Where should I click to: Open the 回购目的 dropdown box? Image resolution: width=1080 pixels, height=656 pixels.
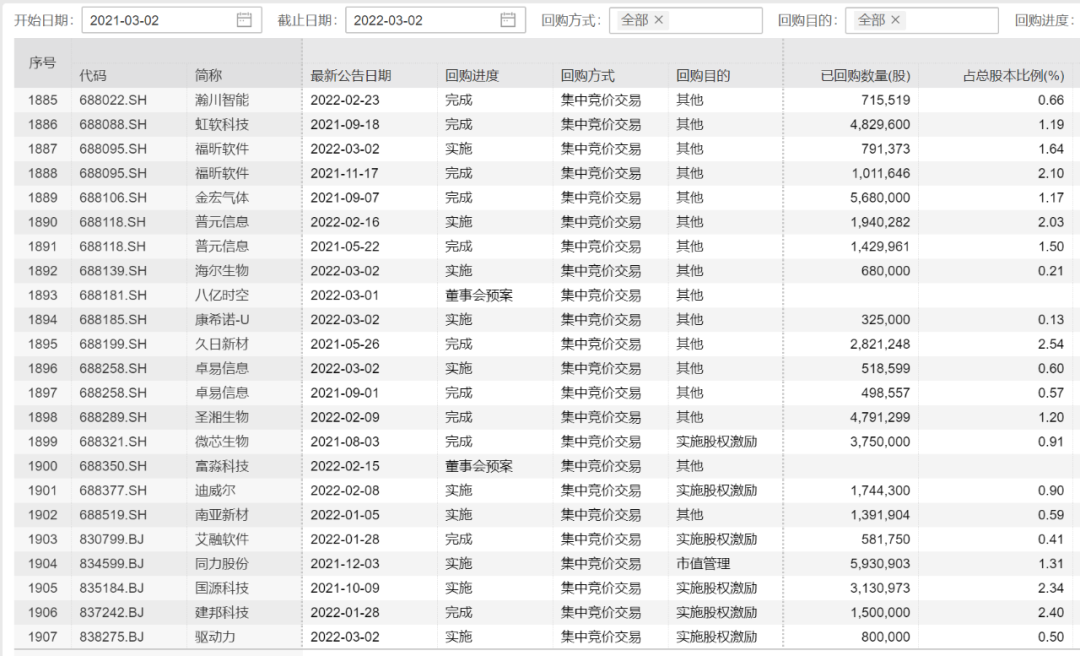[922, 20]
